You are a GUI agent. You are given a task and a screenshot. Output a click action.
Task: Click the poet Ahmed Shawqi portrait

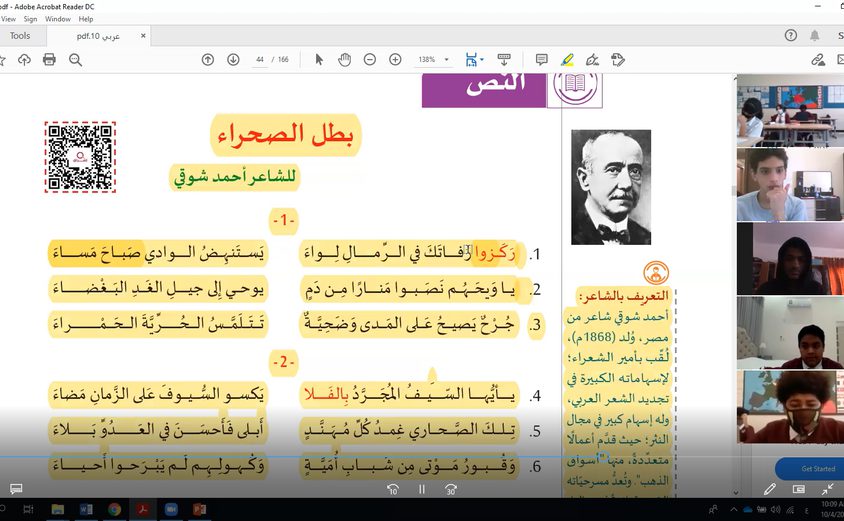click(611, 187)
